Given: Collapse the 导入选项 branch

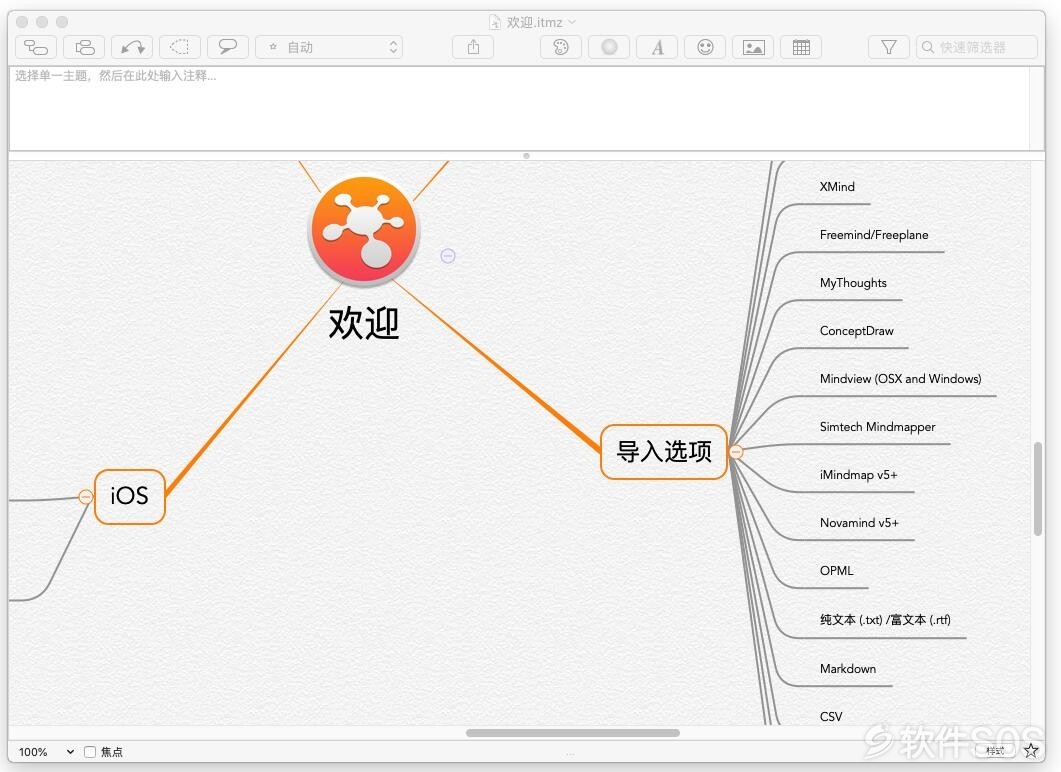Looking at the screenshot, I should [736, 451].
